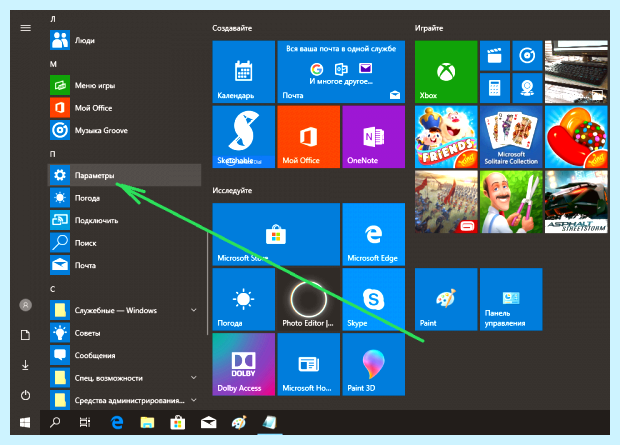The height and width of the screenshot is (445, 620).
Task: Open the user account avatar
Action: point(26,305)
